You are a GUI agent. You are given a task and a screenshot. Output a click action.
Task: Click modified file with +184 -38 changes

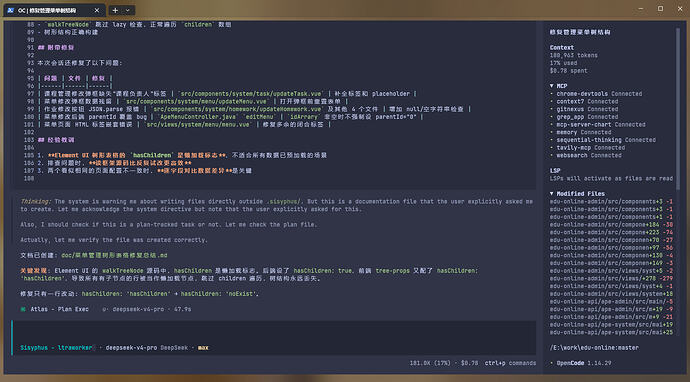(611, 224)
